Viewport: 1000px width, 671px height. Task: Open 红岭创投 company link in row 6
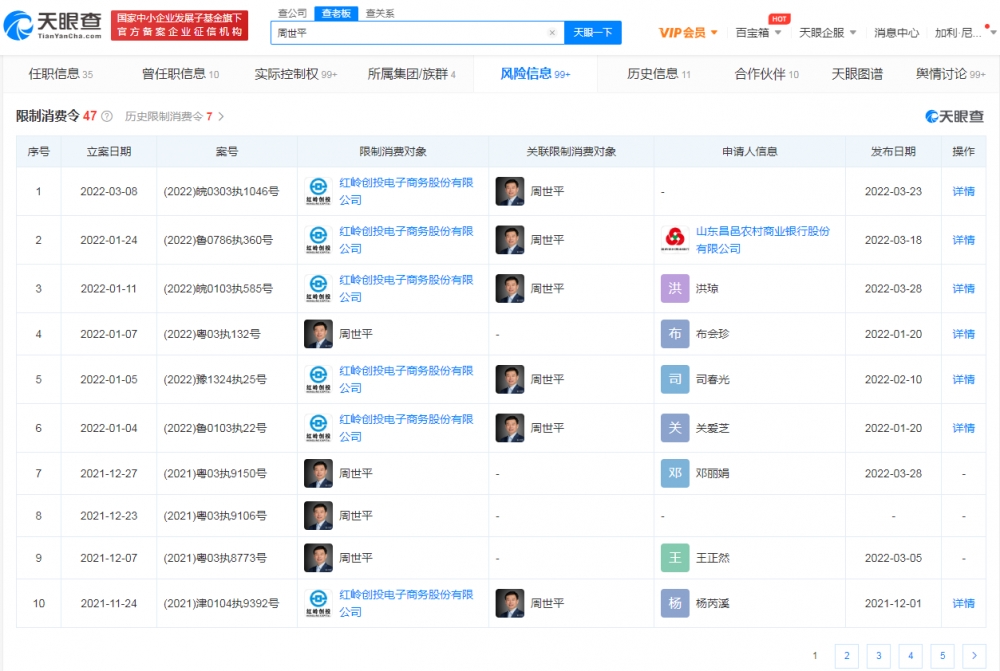pos(406,428)
